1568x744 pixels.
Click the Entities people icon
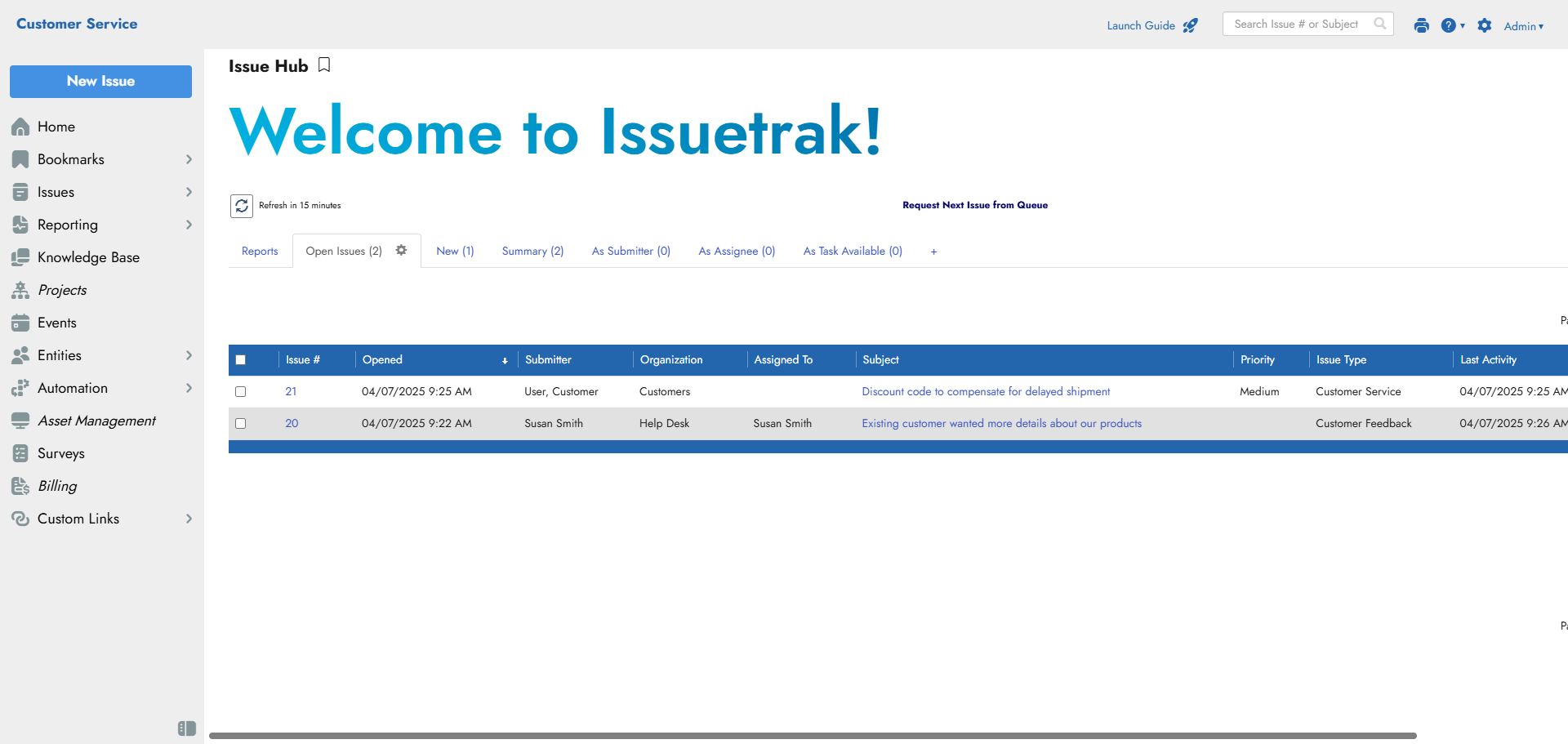pyautogui.click(x=20, y=355)
